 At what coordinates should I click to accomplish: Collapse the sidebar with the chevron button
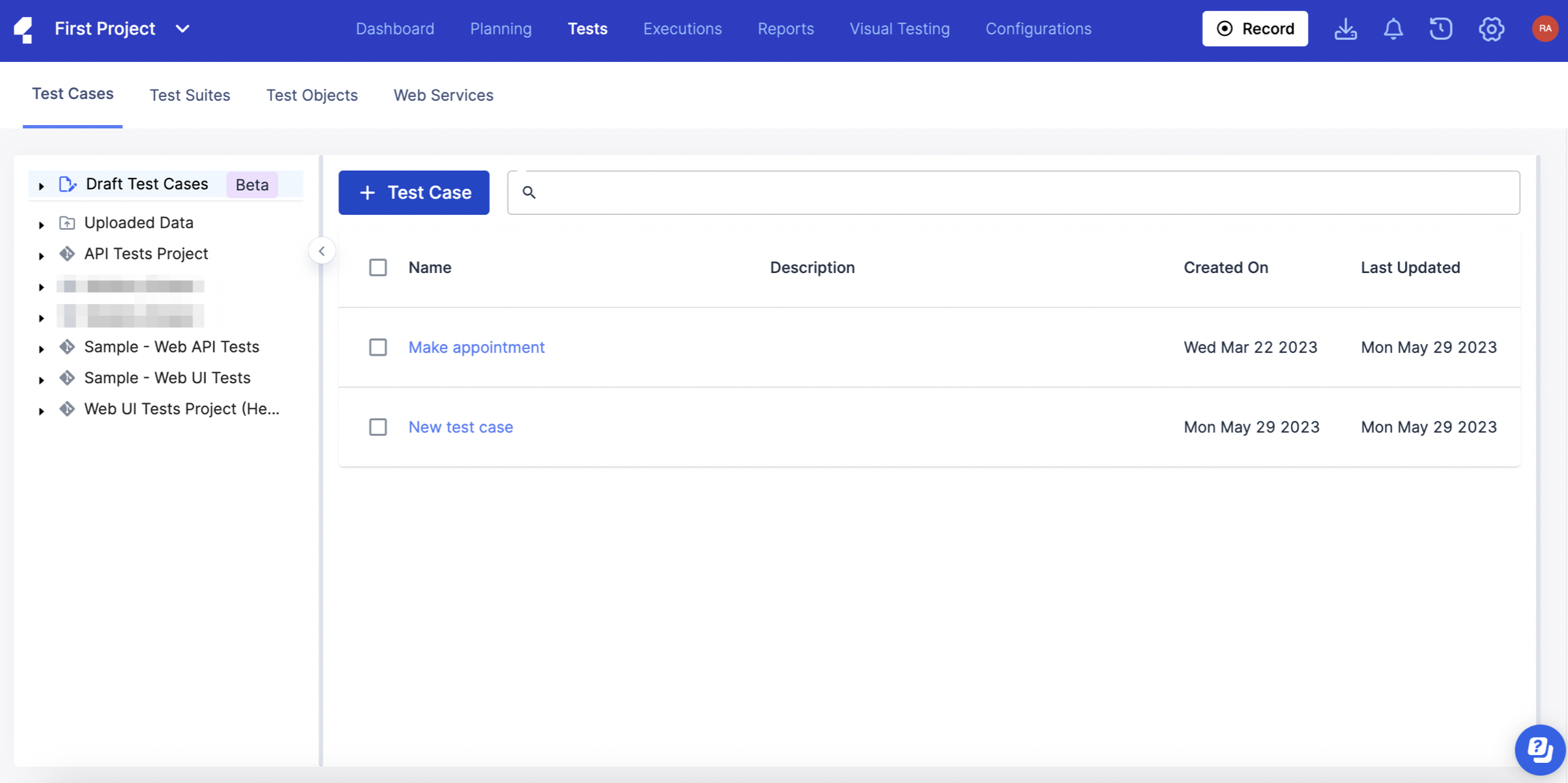[x=322, y=251]
